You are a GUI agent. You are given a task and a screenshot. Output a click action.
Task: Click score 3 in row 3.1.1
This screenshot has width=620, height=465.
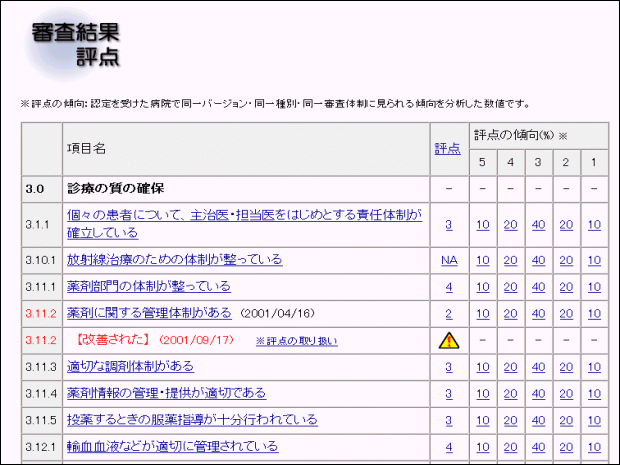pyautogui.click(x=449, y=224)
